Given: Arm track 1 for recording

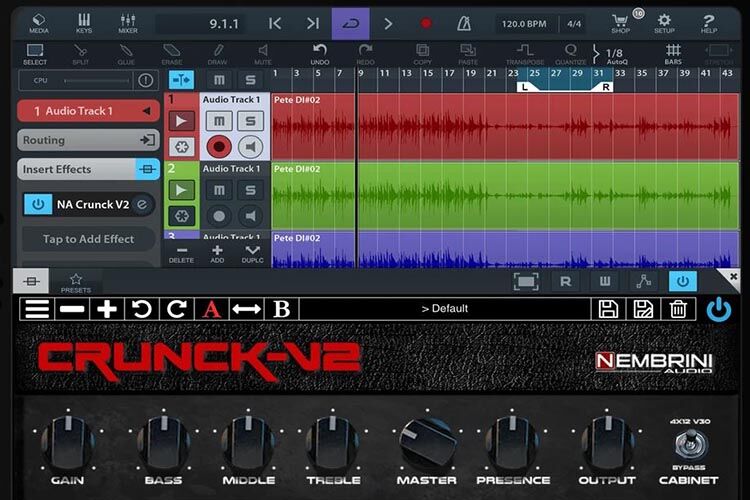Looking at the screenshot, I should click(x=219, y=146).
